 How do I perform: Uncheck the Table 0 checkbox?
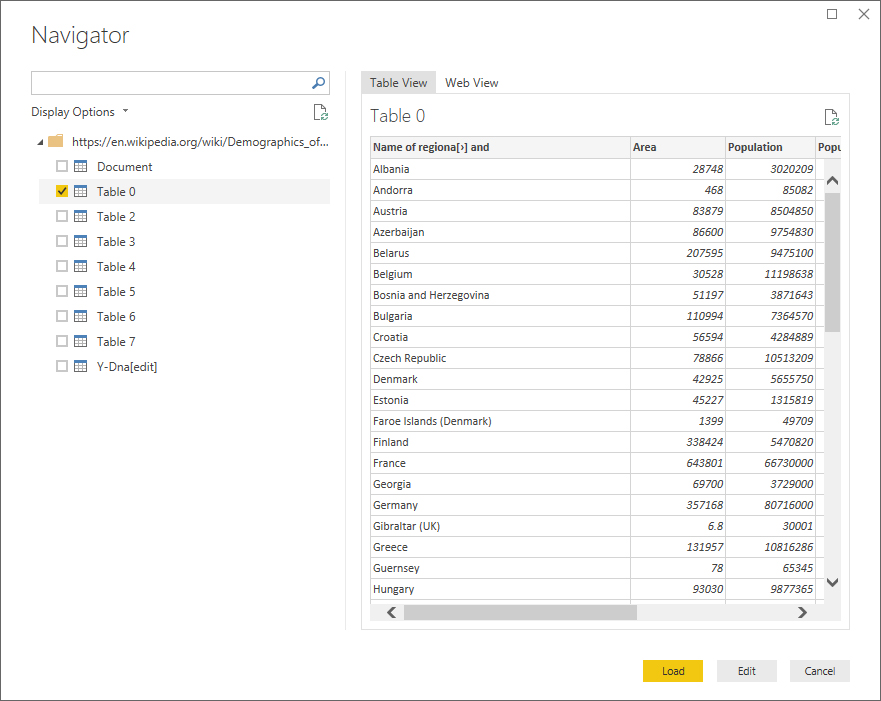coord(62,192)
